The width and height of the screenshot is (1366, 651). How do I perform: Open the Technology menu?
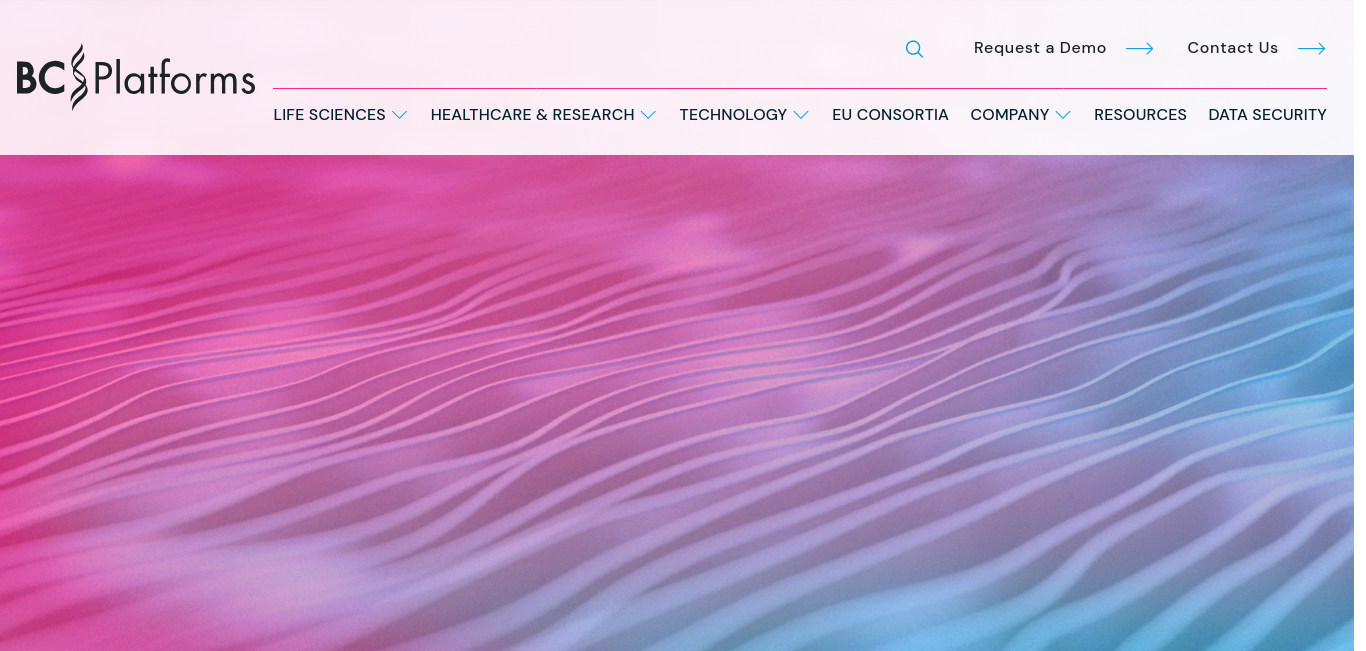[733, 115]
